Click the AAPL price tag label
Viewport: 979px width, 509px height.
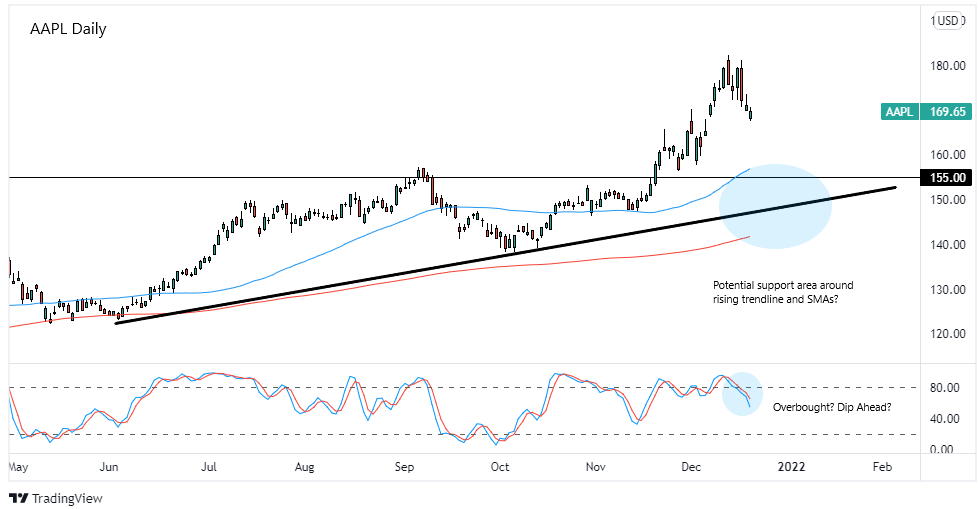click(x=899, y=112)
